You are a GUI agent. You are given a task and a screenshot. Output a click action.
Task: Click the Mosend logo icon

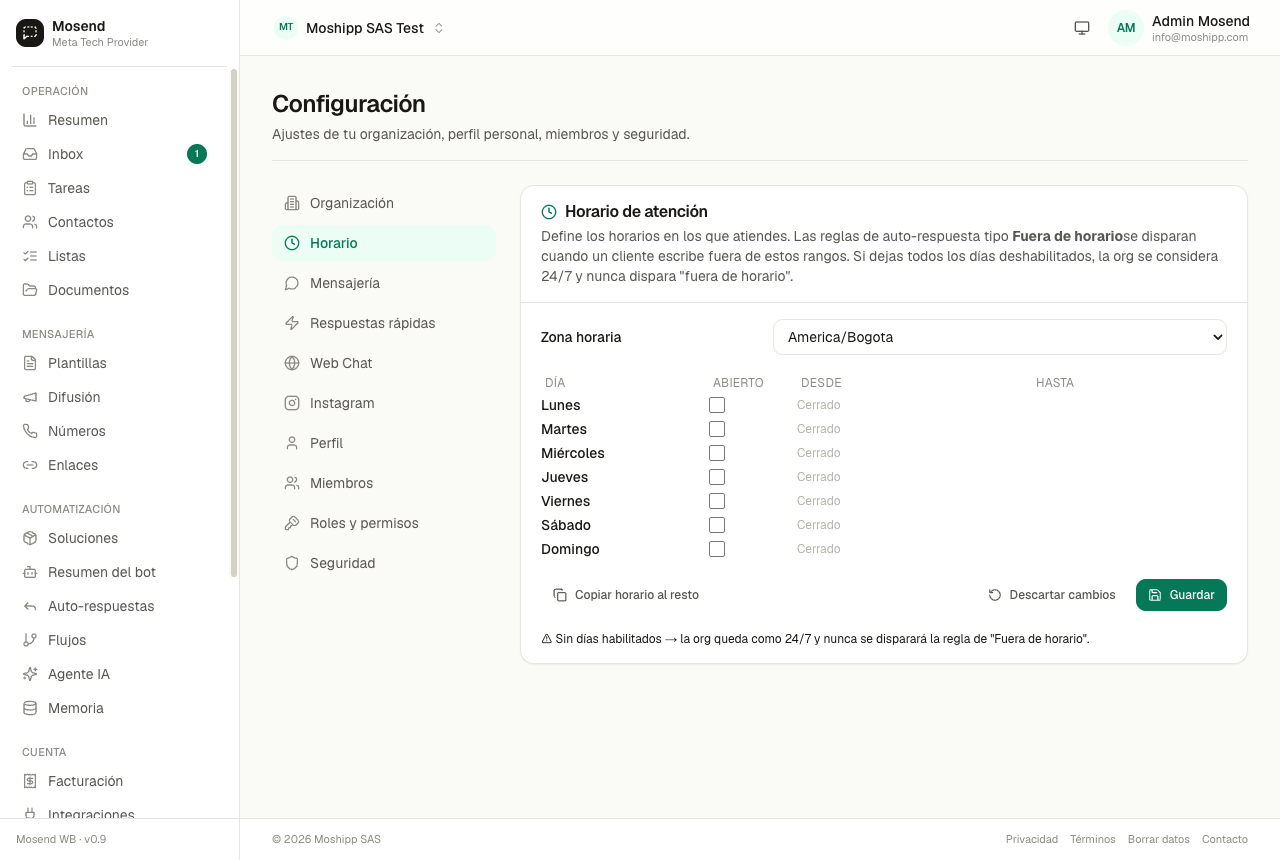[x=30, y=33]
